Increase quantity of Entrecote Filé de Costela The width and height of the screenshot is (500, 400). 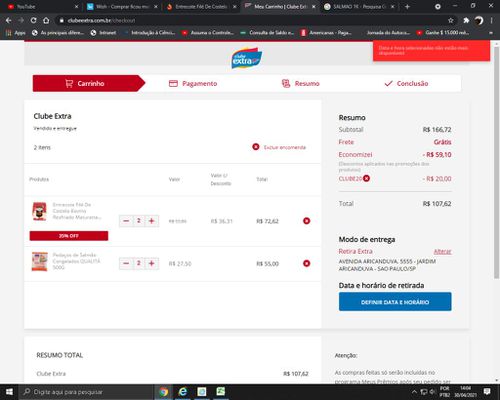click(152, 221)
